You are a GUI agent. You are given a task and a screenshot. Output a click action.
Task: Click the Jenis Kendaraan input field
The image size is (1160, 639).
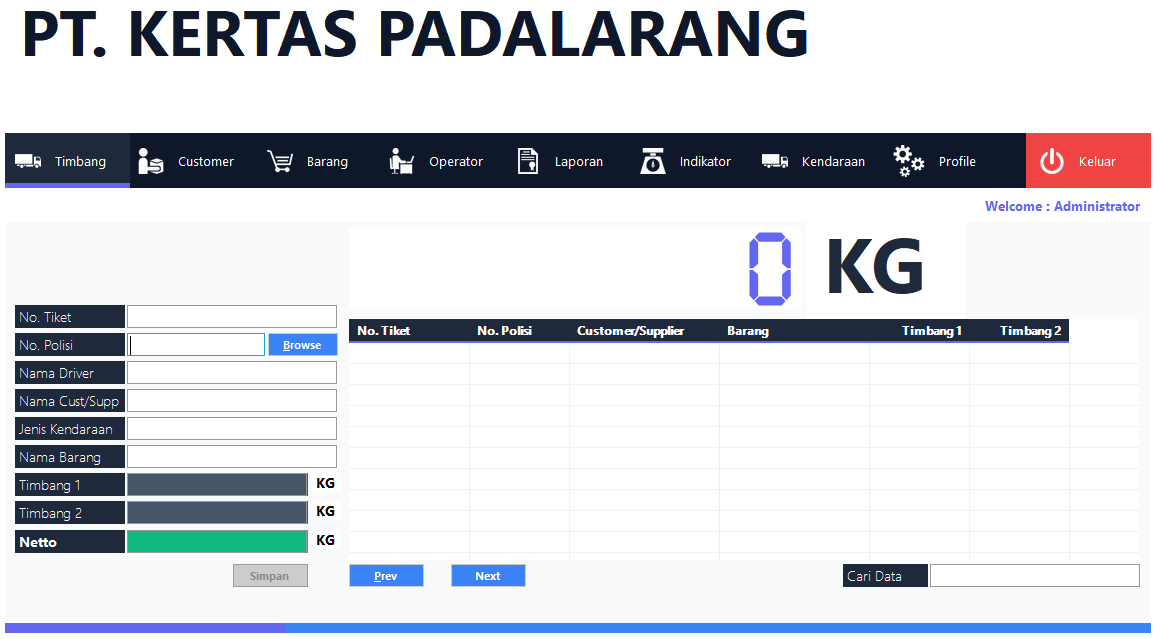coord(232,428)
